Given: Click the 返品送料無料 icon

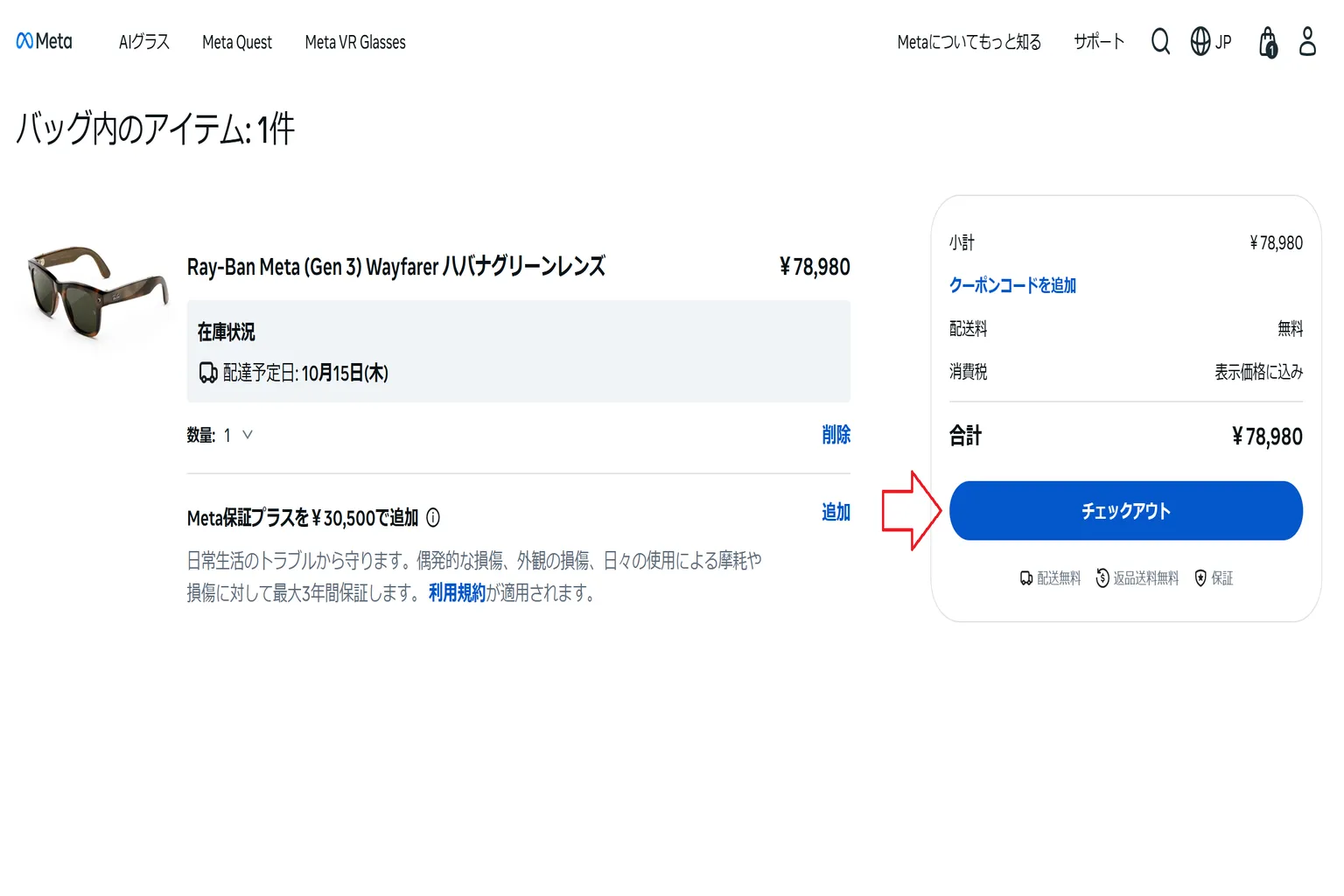Looking at the screenshot, I should coord(1102,578).
